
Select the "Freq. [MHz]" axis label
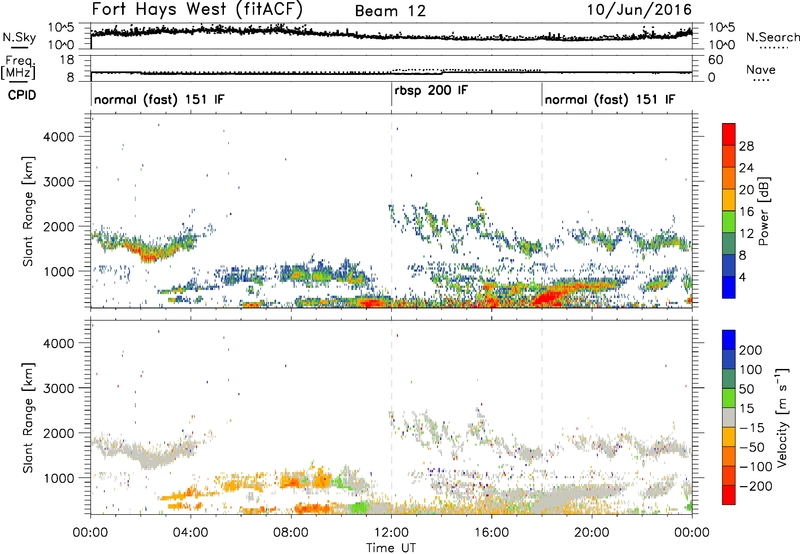tap(18, 67)
